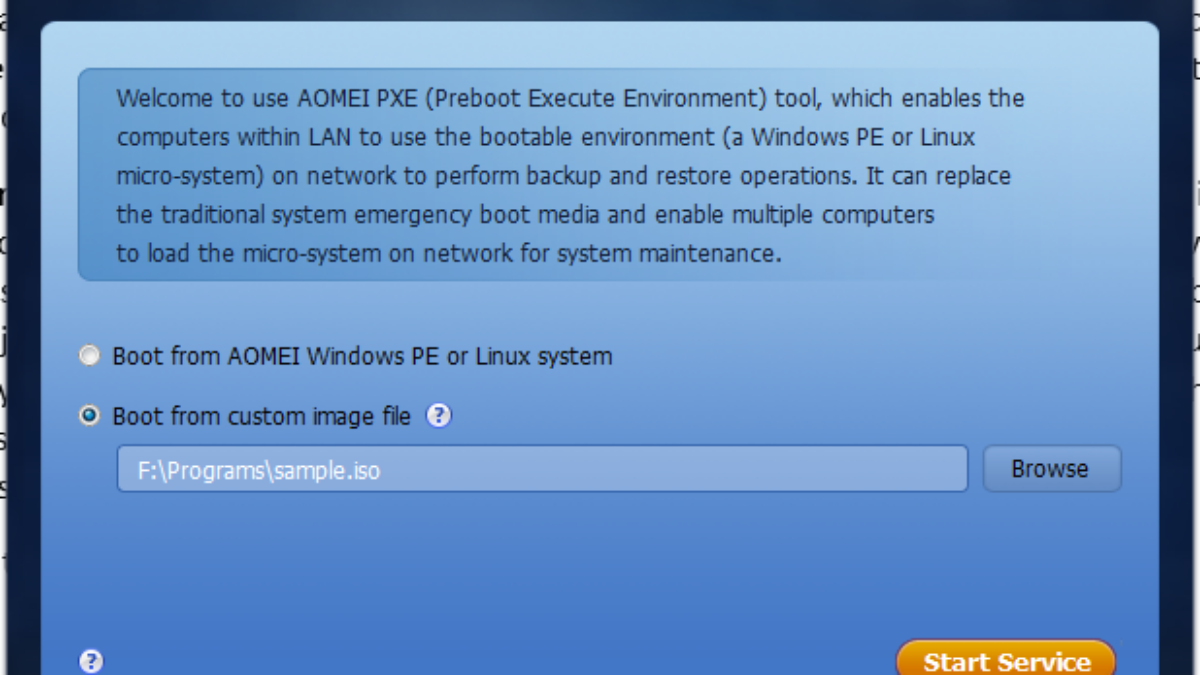Click empty space right of custom image help icon
This screenshot has height=675, width=1200.
click(750, 416)
